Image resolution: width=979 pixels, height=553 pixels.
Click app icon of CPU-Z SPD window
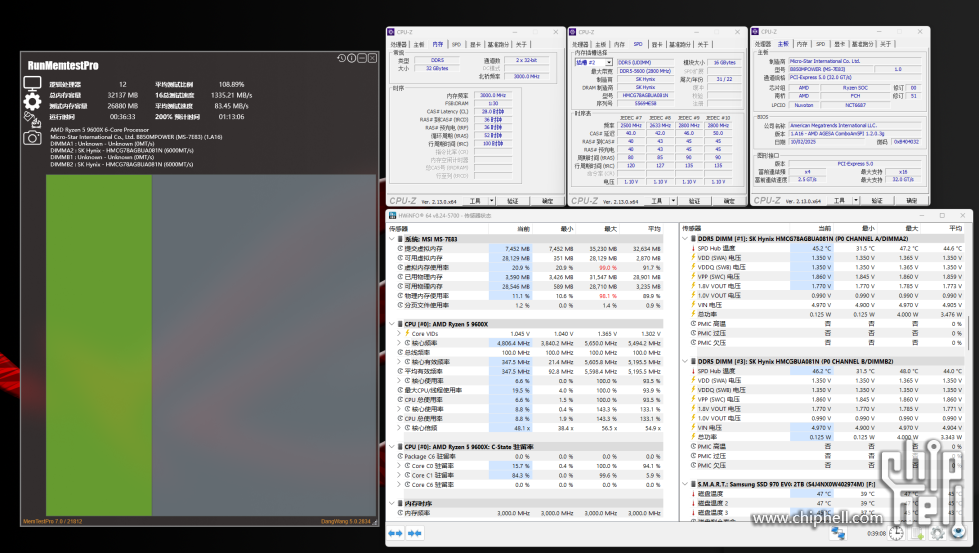click(573, 32)
